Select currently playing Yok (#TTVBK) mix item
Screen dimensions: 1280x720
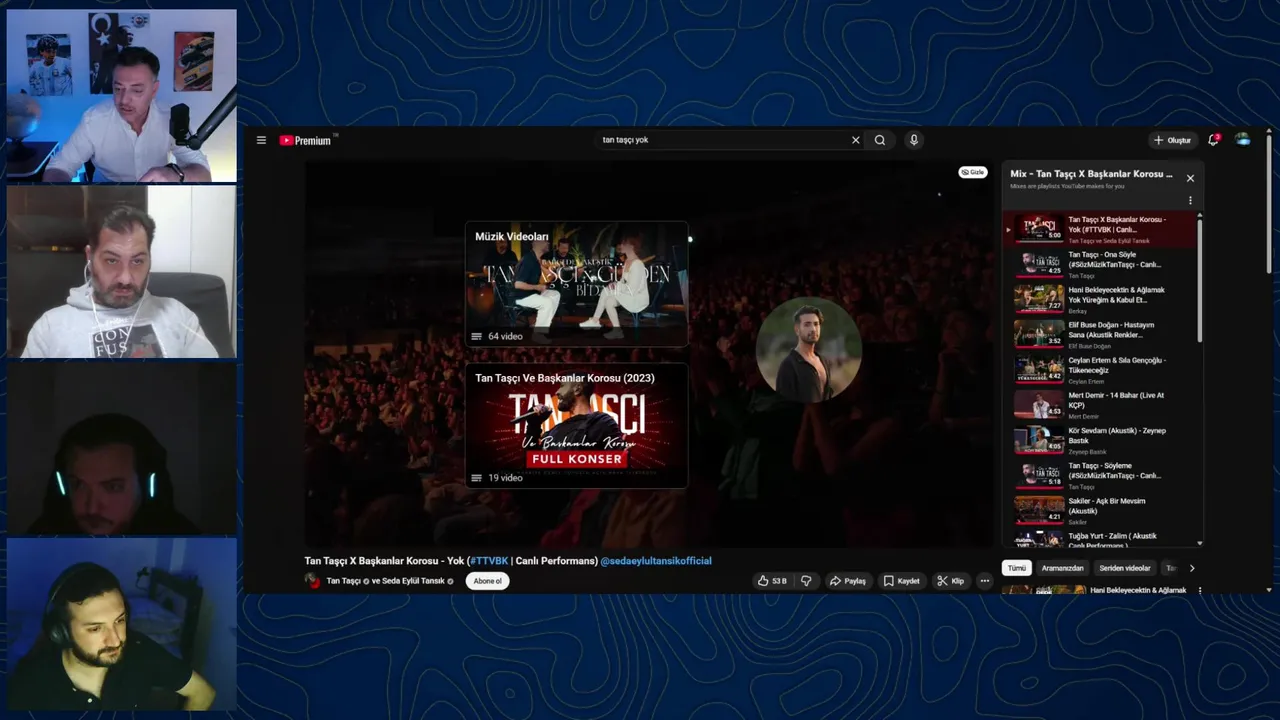click(x=1101, y=229)
